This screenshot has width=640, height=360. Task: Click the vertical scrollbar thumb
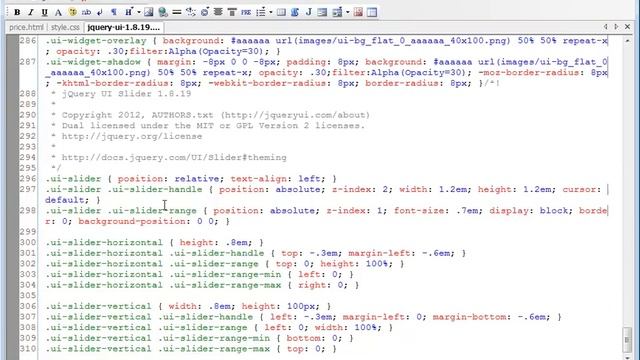pyautogui.click(x=627, y=340)
